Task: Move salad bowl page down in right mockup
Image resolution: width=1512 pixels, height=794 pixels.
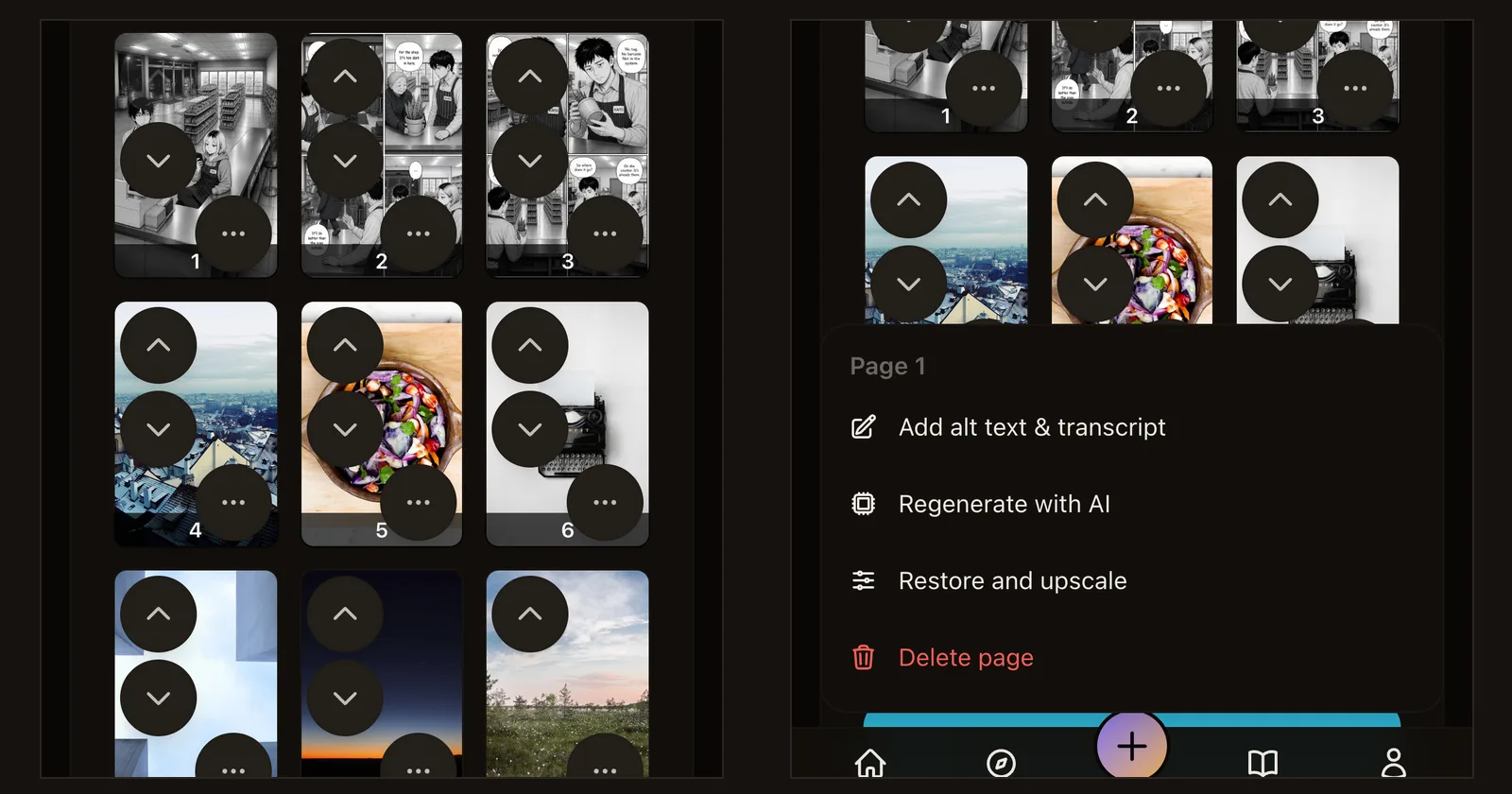Action: 1095,284
